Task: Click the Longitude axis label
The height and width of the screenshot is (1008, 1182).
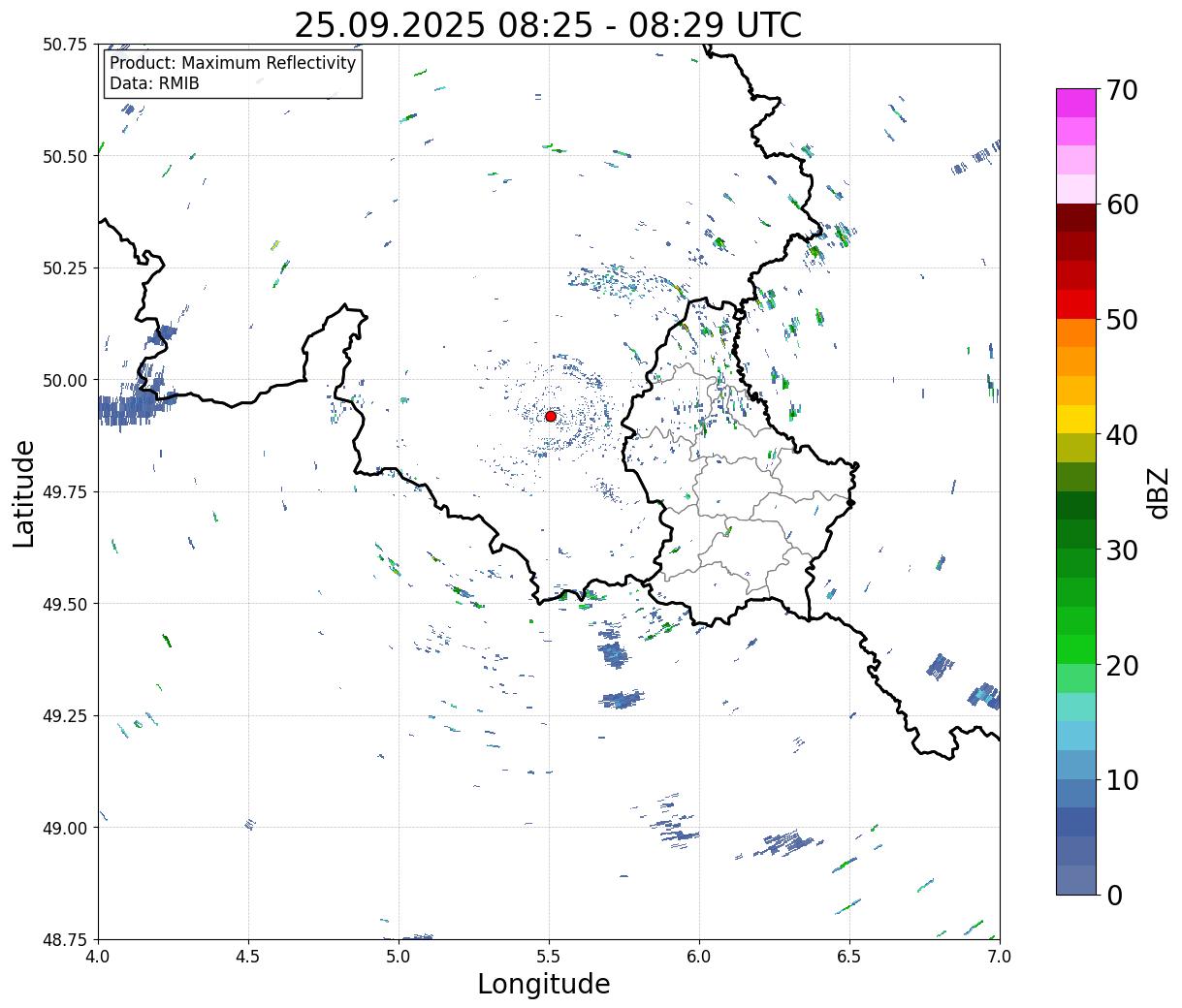Action: click(544, 984)
